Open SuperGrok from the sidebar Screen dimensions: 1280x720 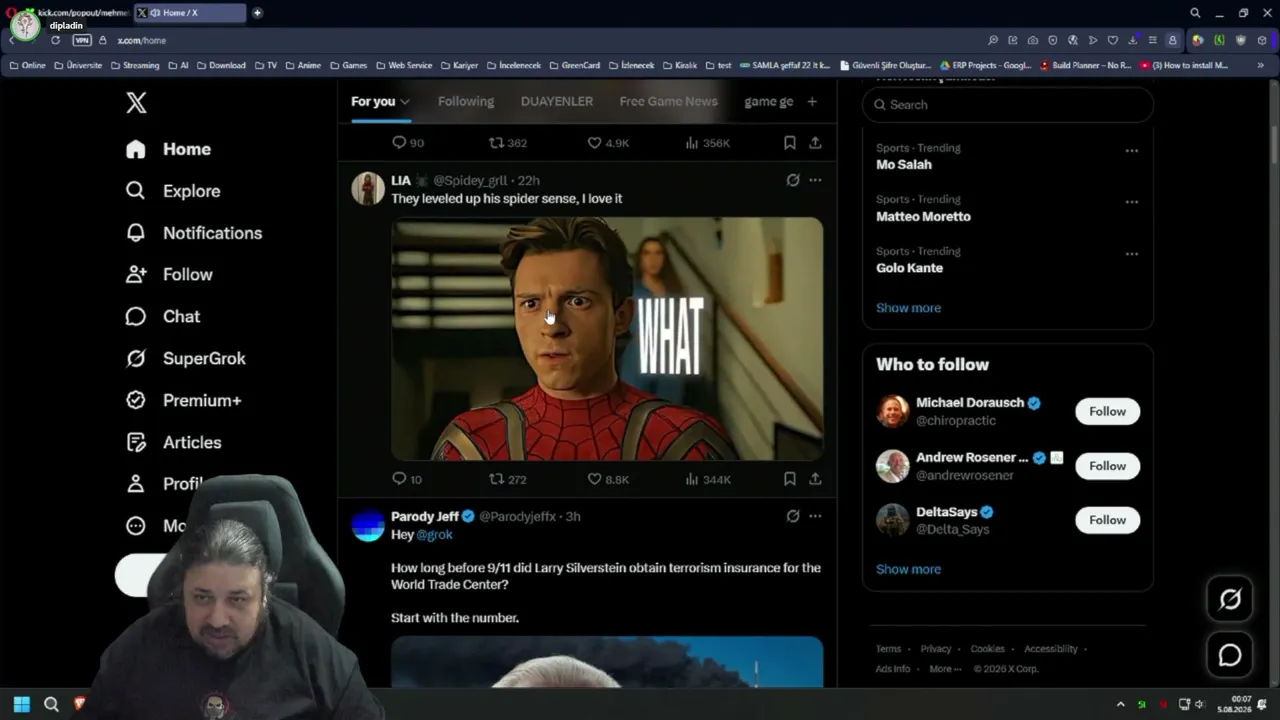click(186, 359)
